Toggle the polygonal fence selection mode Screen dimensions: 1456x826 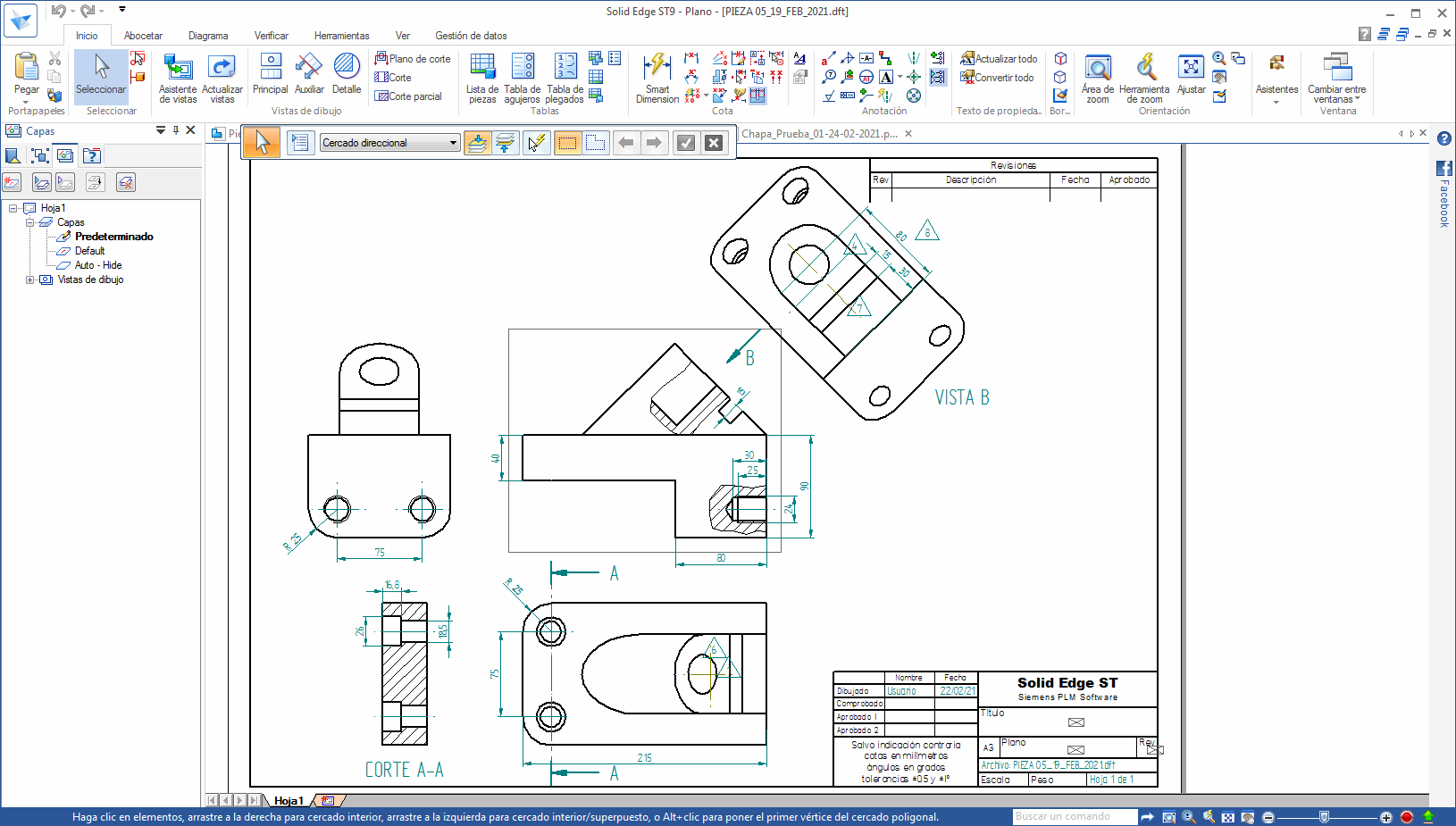click(x=596, y=143)
